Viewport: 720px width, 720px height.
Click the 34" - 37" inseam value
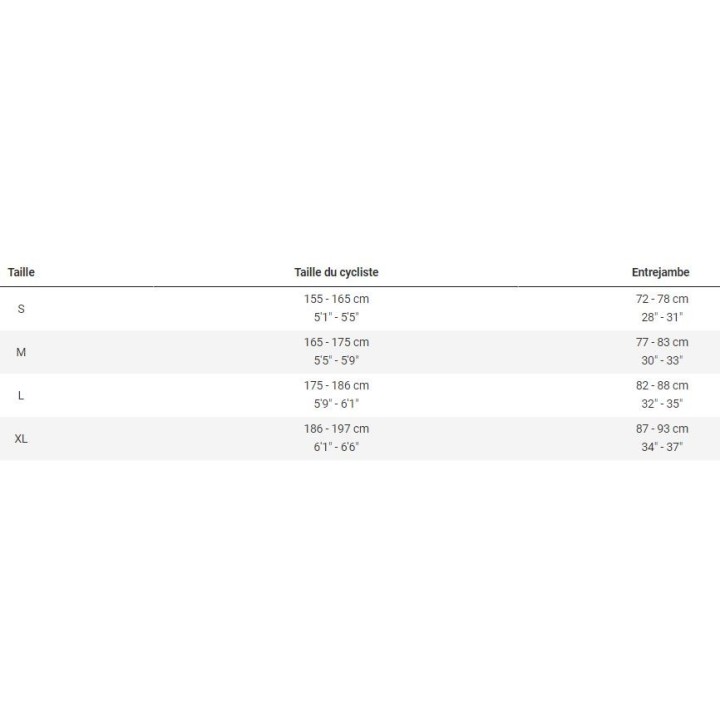click(662, 447)
